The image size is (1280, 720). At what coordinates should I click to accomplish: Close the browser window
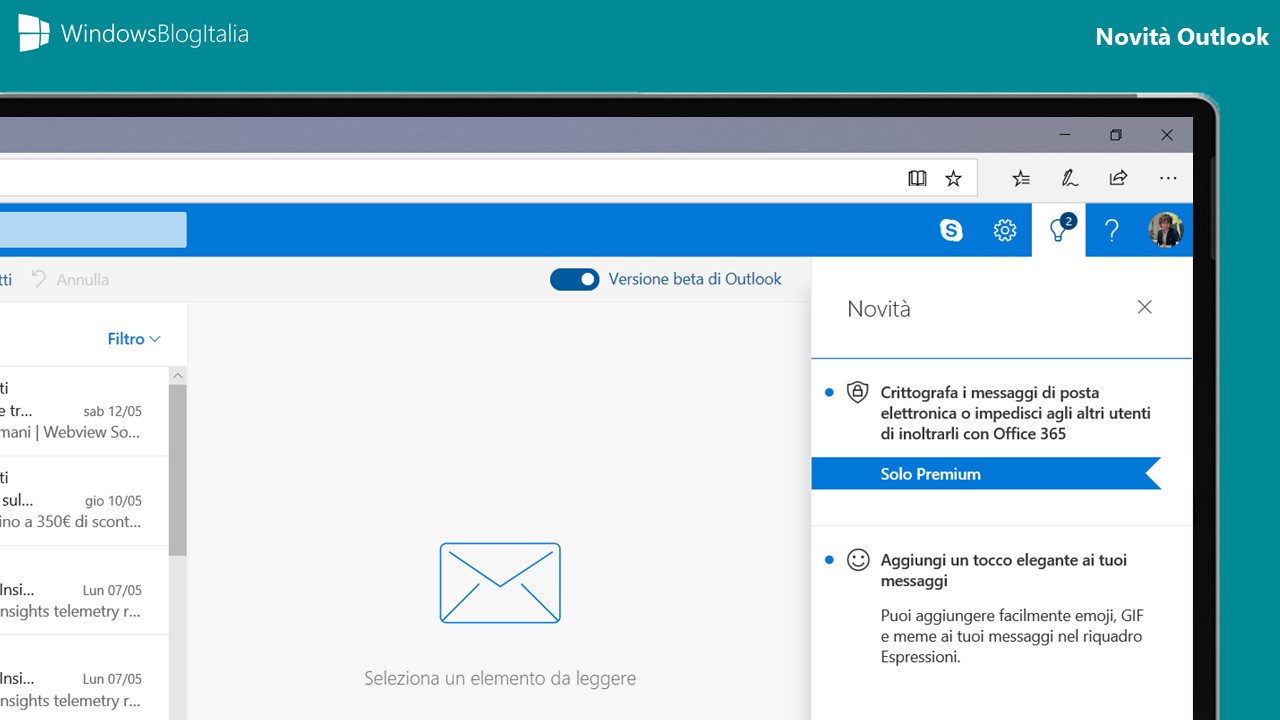tap(1167, 135)
